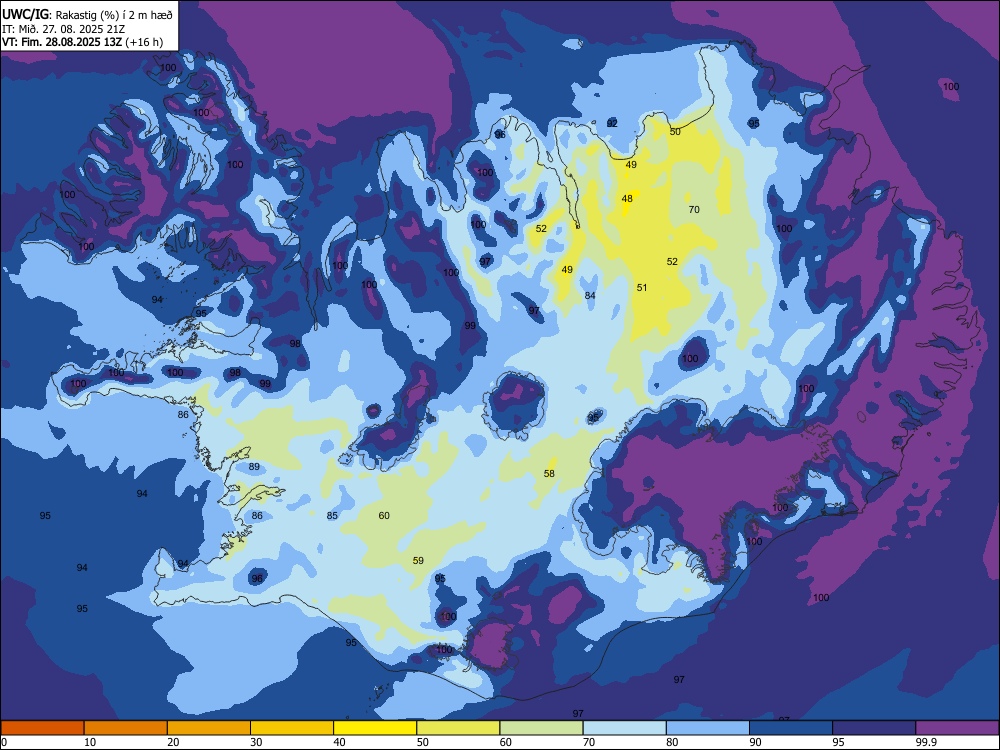Viewport: 1000px width, 750px height.
Task: Select the legend scale label '10'
Action: tap(90, 742)
